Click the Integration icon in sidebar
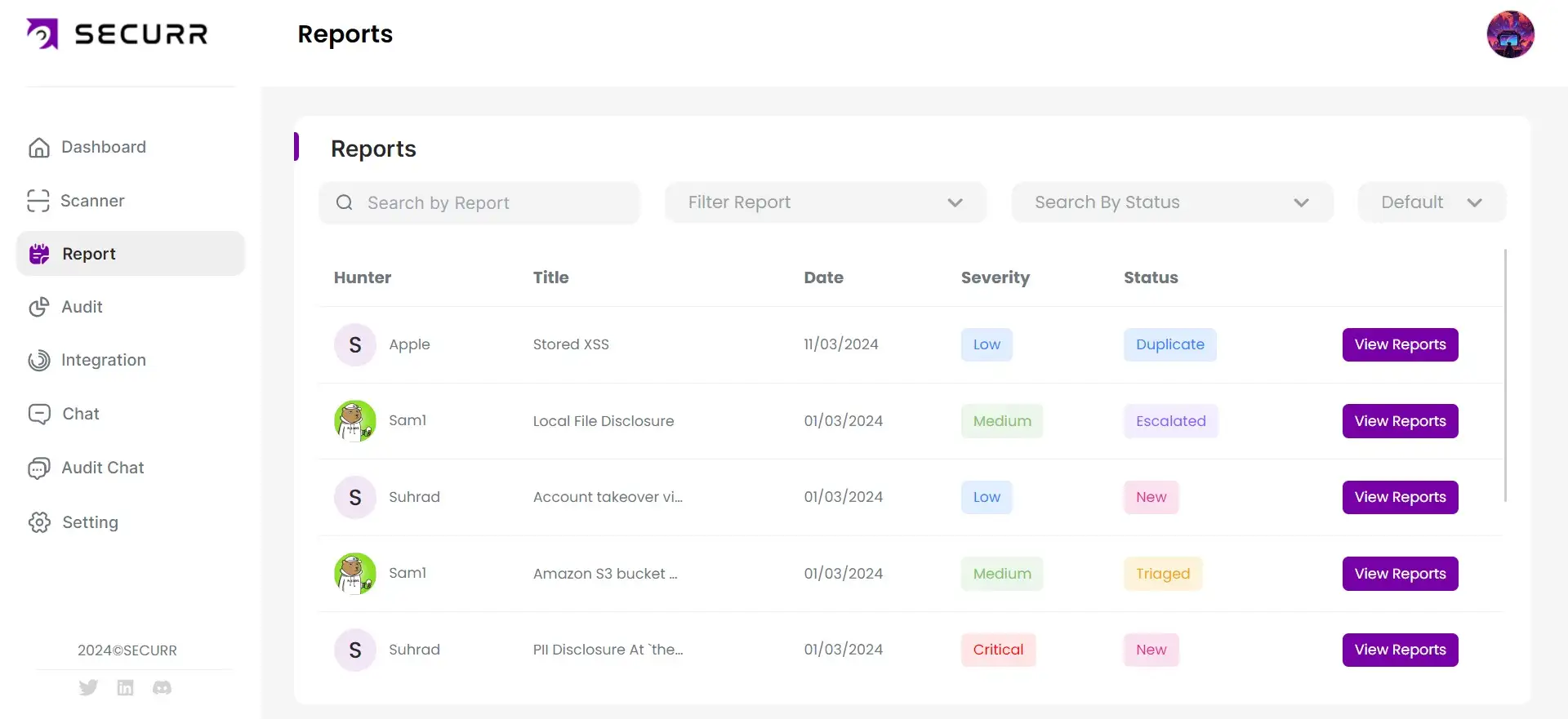The height and width of the screenshot is (719, 1568). pyautogui.click(x=39, y=360)
